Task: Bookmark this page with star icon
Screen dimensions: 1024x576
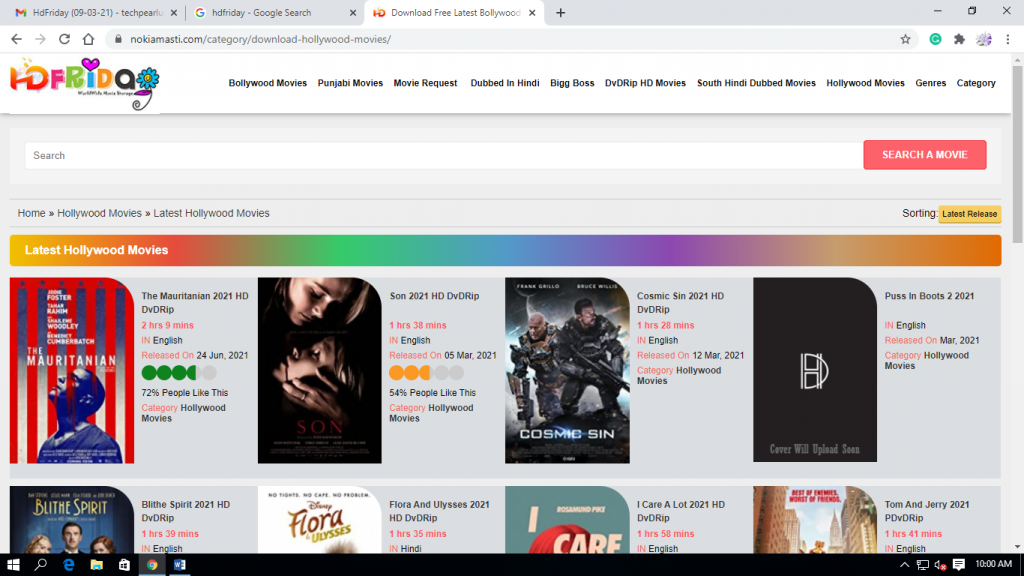Action: pyautogui.click(x=905, y=39)
